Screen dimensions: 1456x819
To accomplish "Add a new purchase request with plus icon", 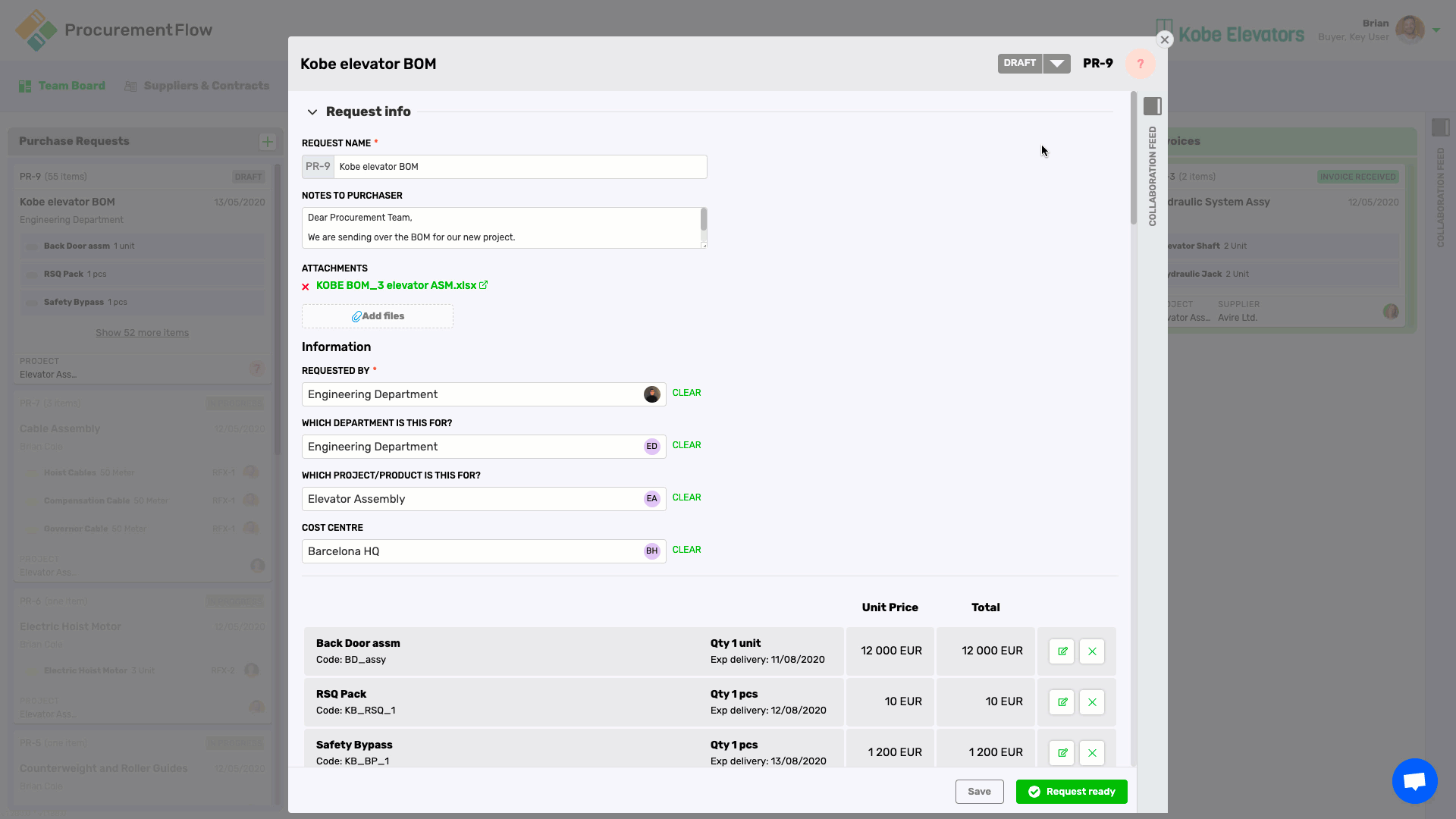I will tap(267, 141).
